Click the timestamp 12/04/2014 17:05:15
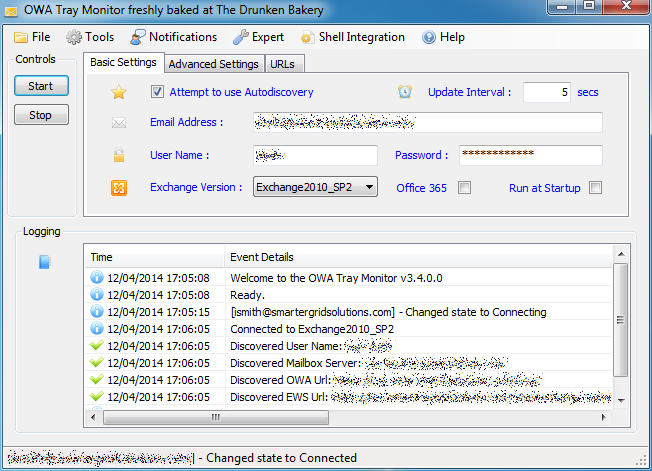The width and height of the screenshot is (652, 471). click(158, 312)
